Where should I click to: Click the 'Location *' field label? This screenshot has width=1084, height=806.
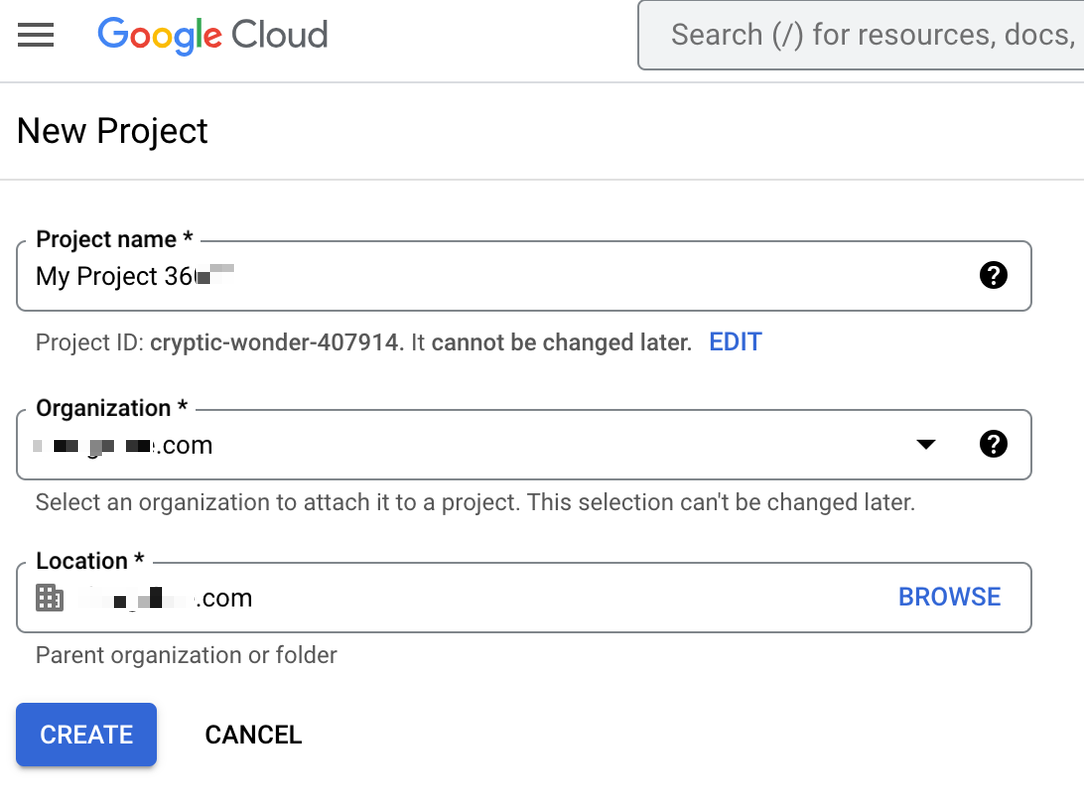click(x=90, y=561)
